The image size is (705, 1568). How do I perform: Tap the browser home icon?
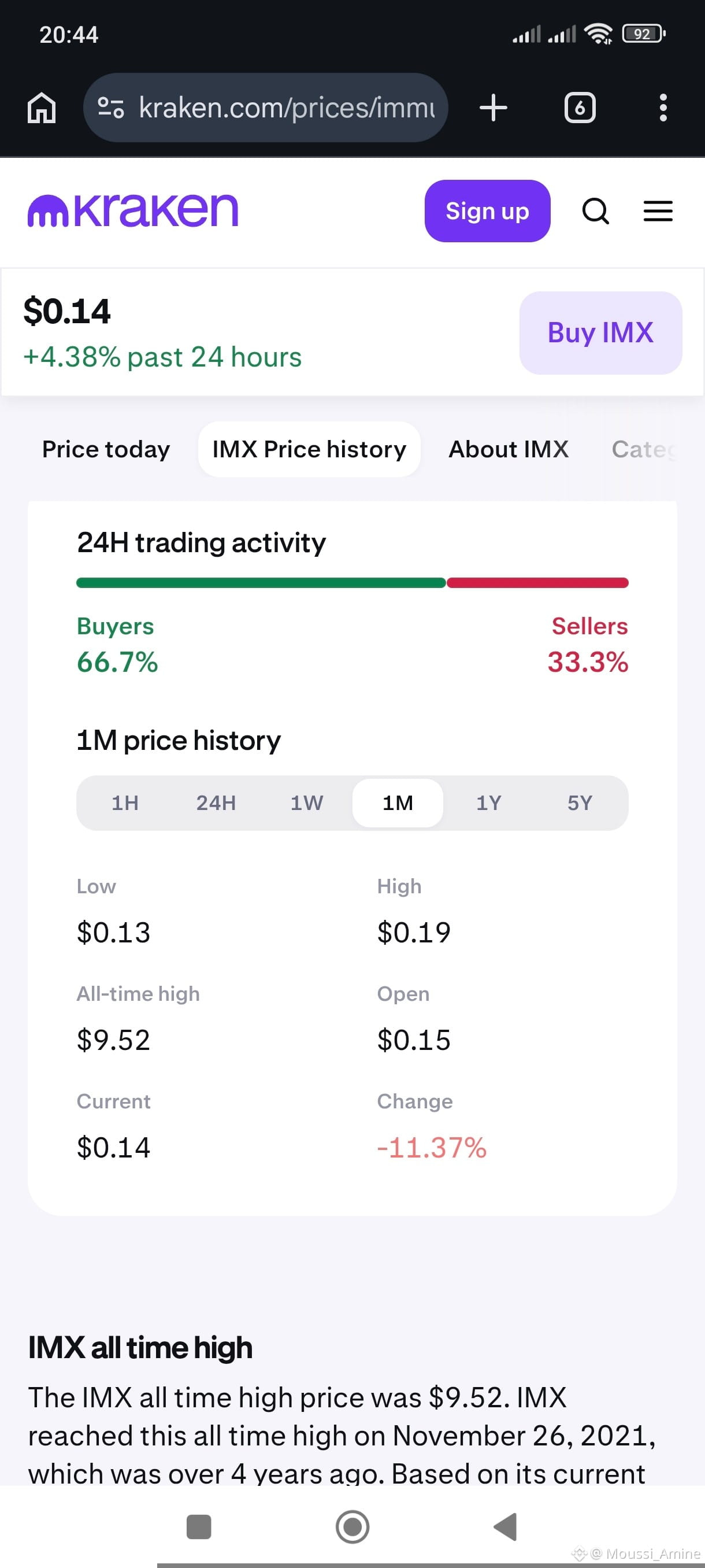pos(42,108)
